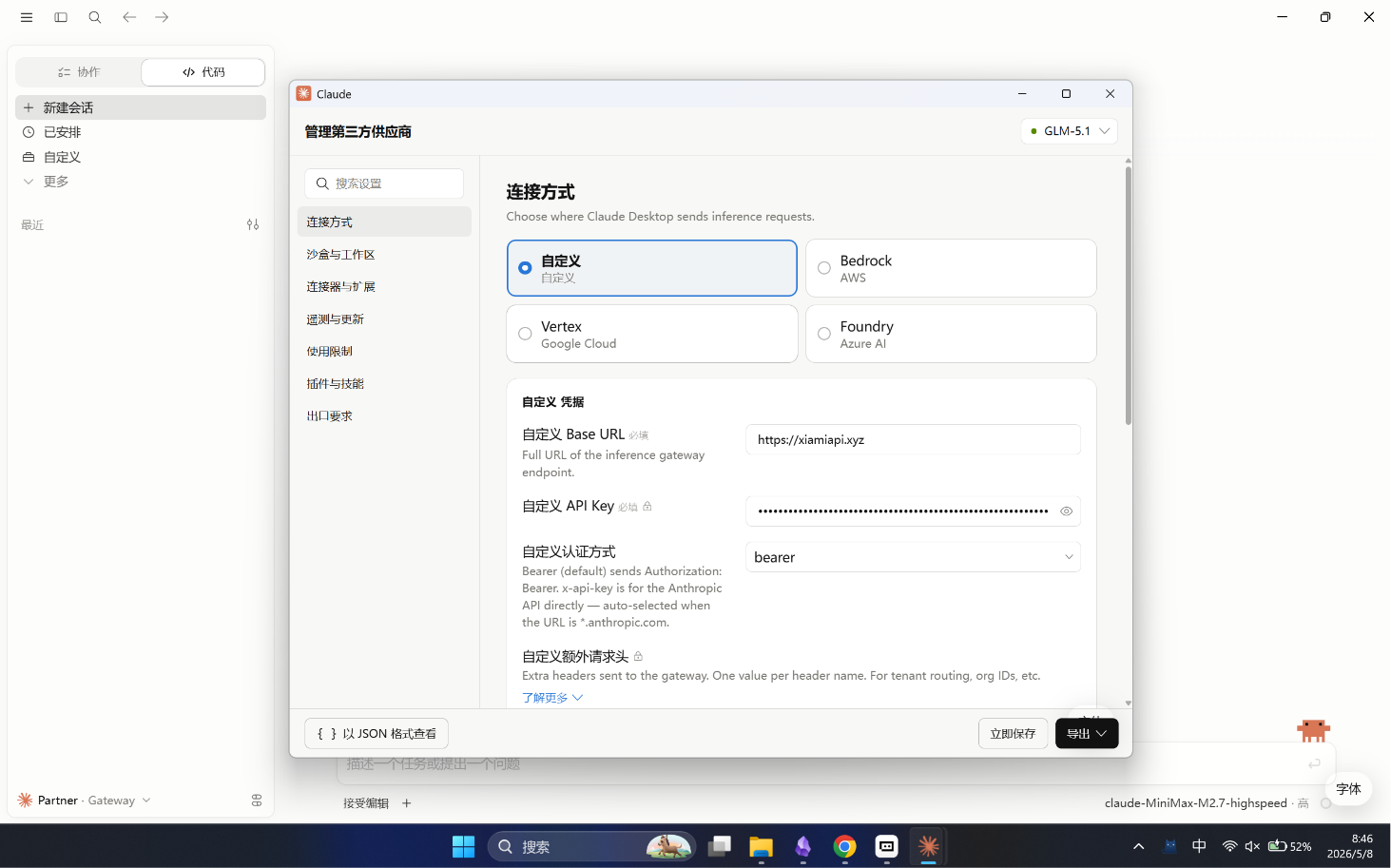Viewport: 1391px width, 868px height.
Task: Select the Foundry Azure AI option
Action: point(951,334)
